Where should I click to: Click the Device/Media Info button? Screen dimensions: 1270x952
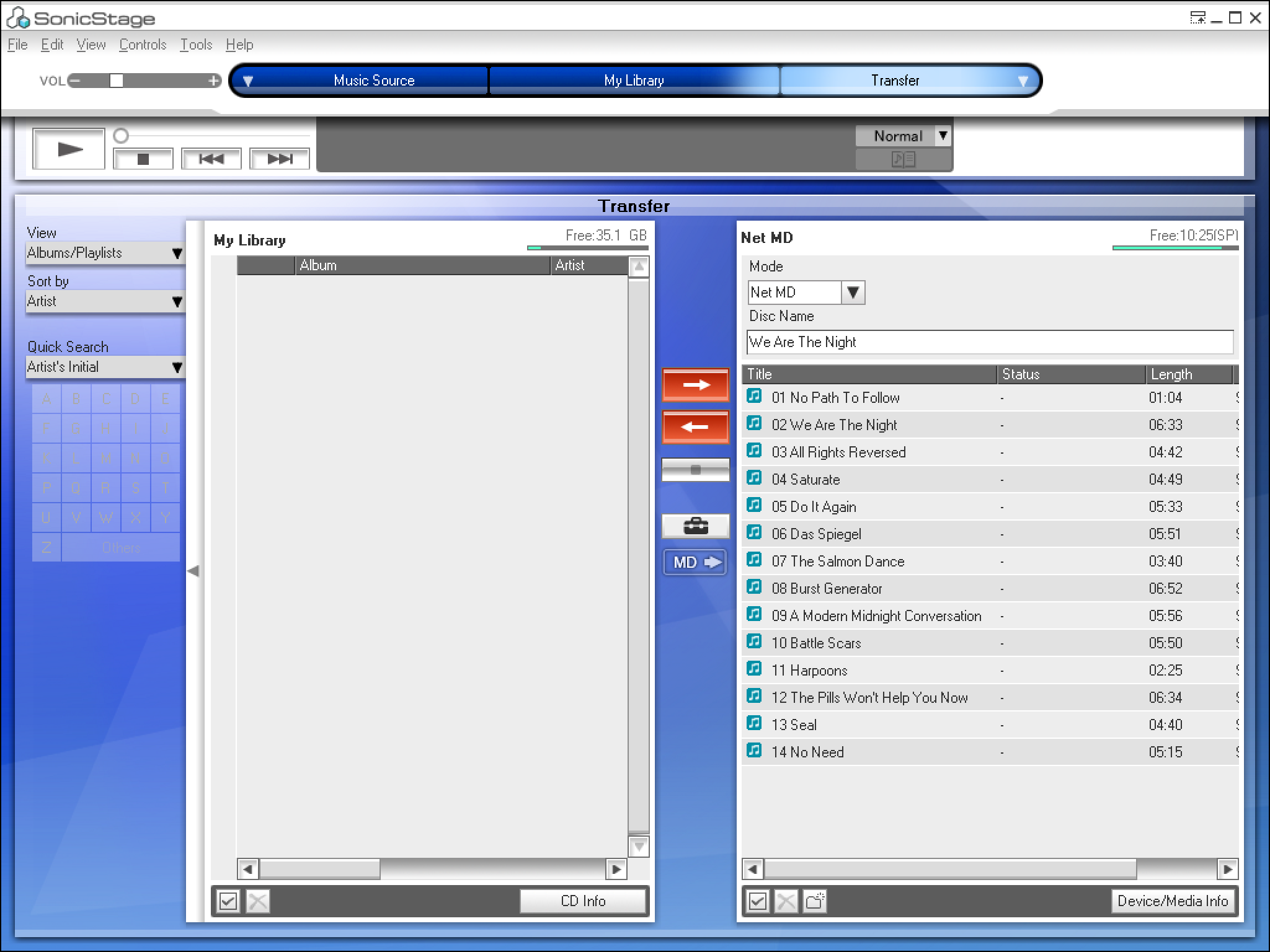tap(1172, 901)
